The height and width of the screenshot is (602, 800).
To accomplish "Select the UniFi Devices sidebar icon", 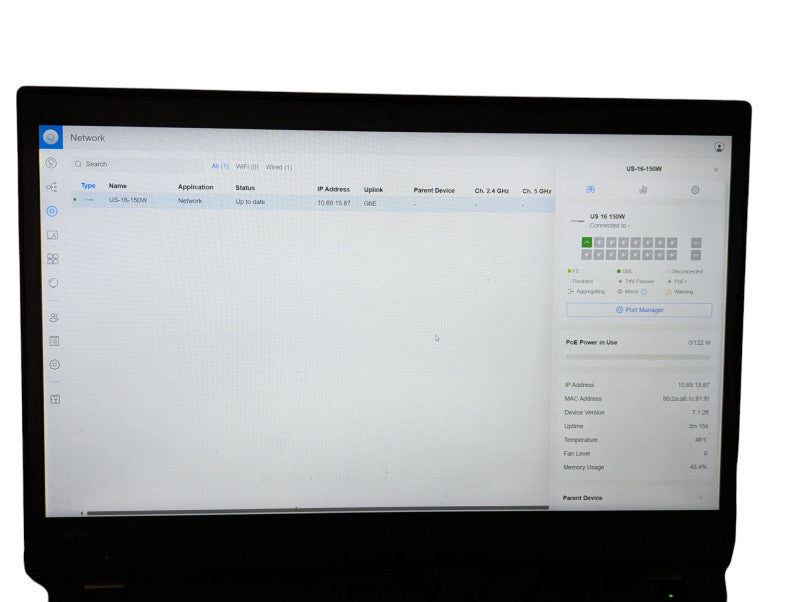I will click(52, 211).
